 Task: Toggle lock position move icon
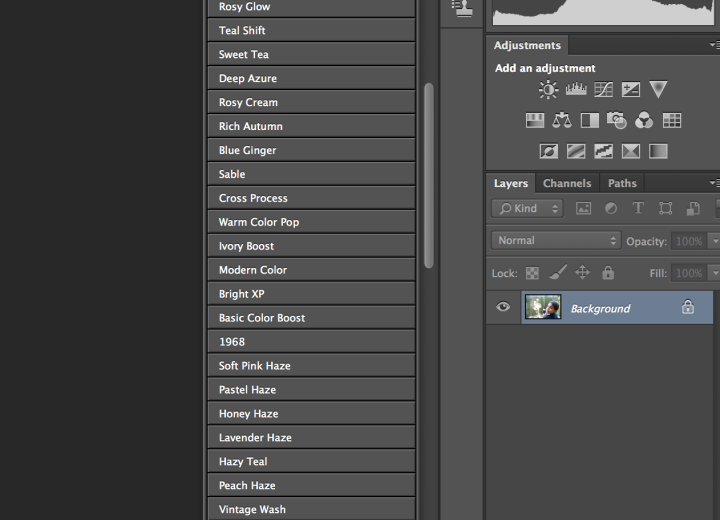coord(582,272)
